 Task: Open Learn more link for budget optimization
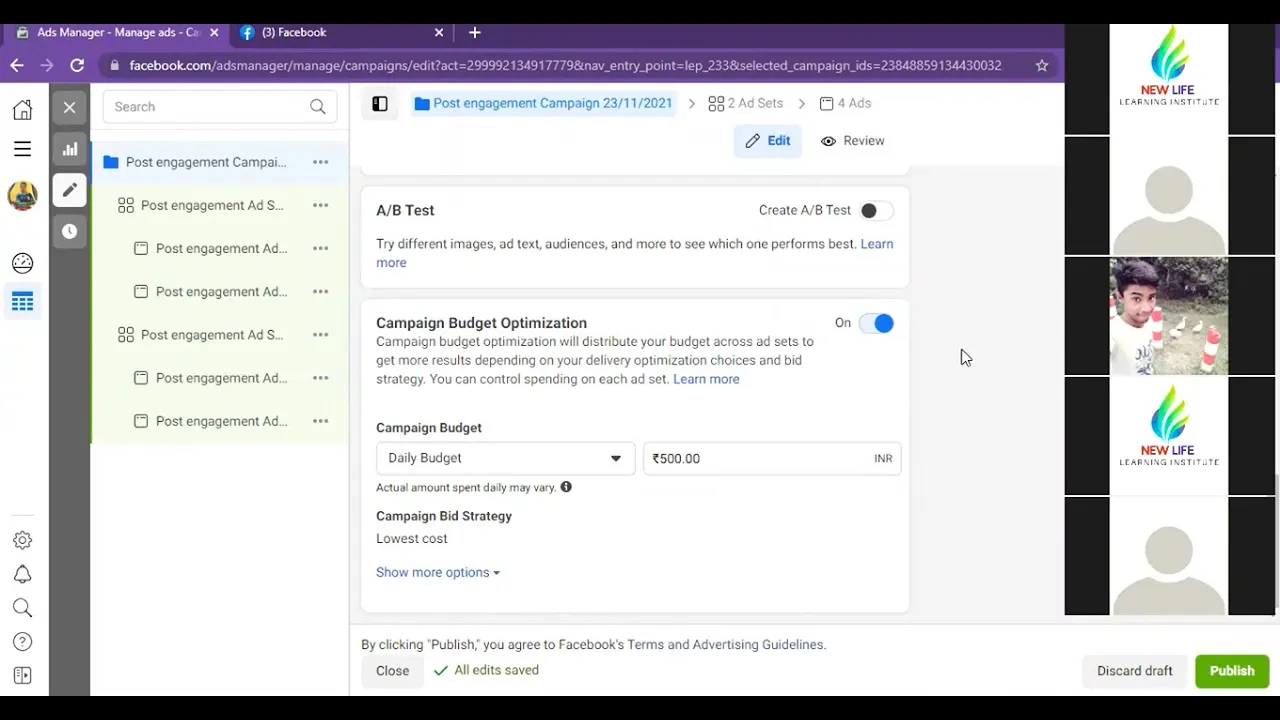point(706,379)
